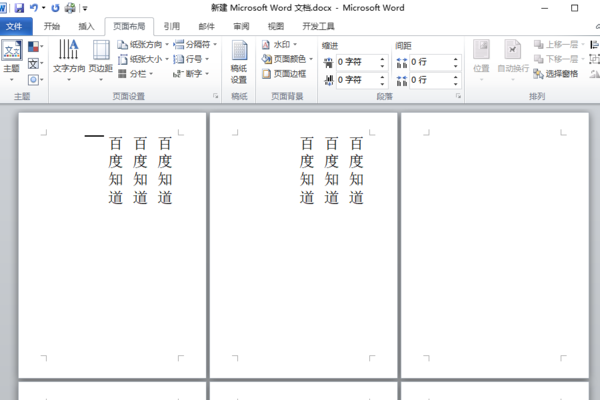
Task: Click the left indent icon under 缩进
Action: click(328, 62)
